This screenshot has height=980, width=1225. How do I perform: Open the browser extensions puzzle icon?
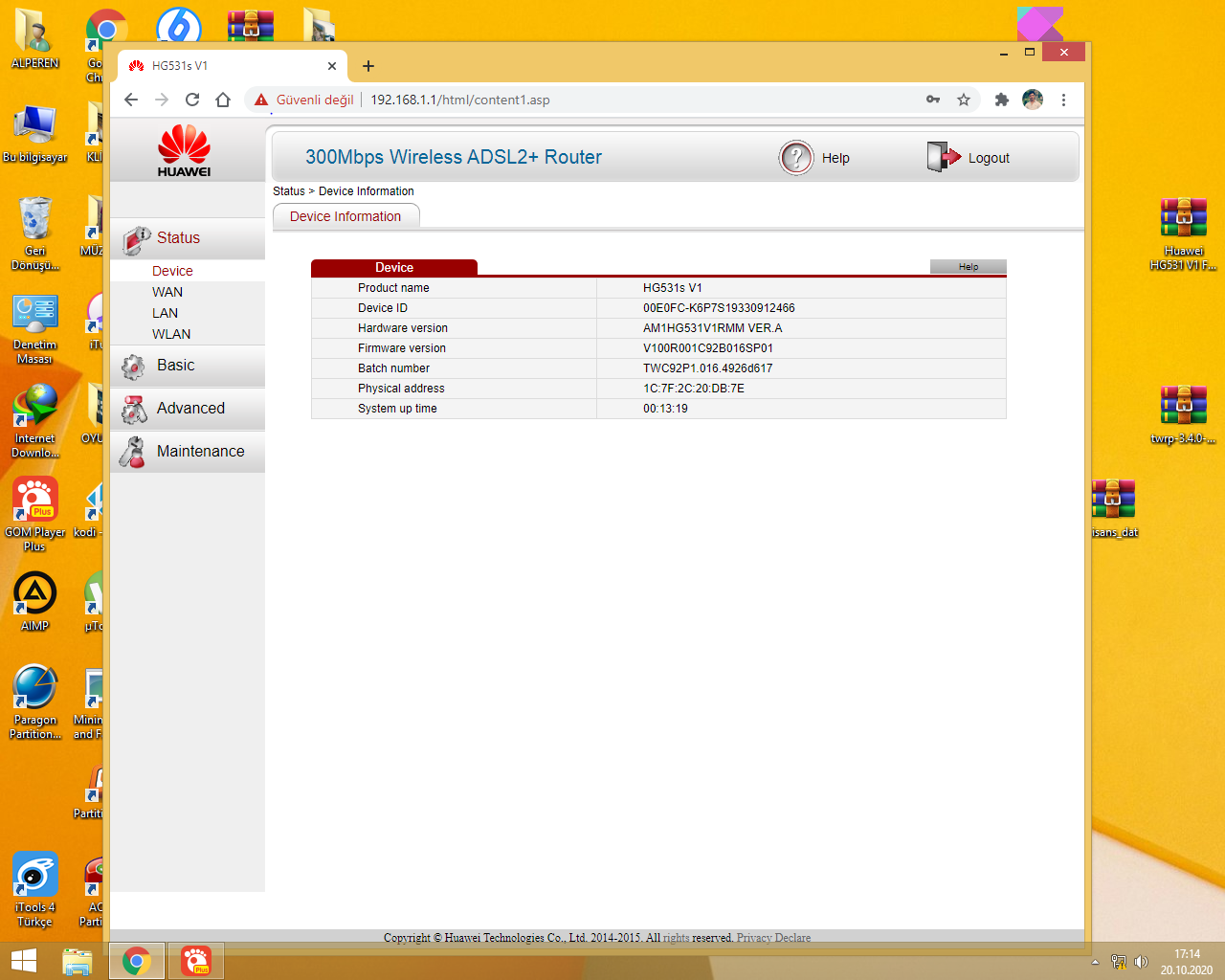(1002, 100)
